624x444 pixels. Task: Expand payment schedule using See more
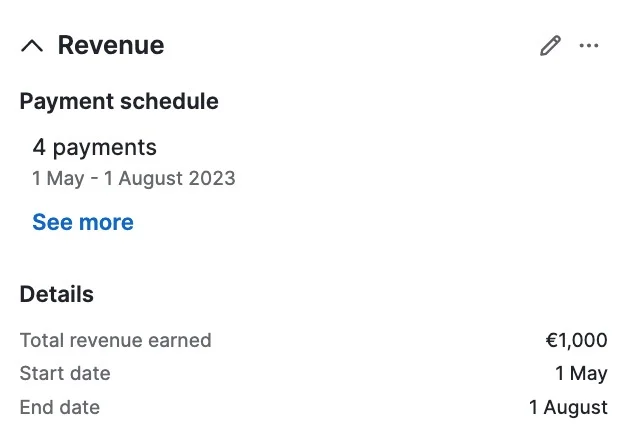click(83, 222)
